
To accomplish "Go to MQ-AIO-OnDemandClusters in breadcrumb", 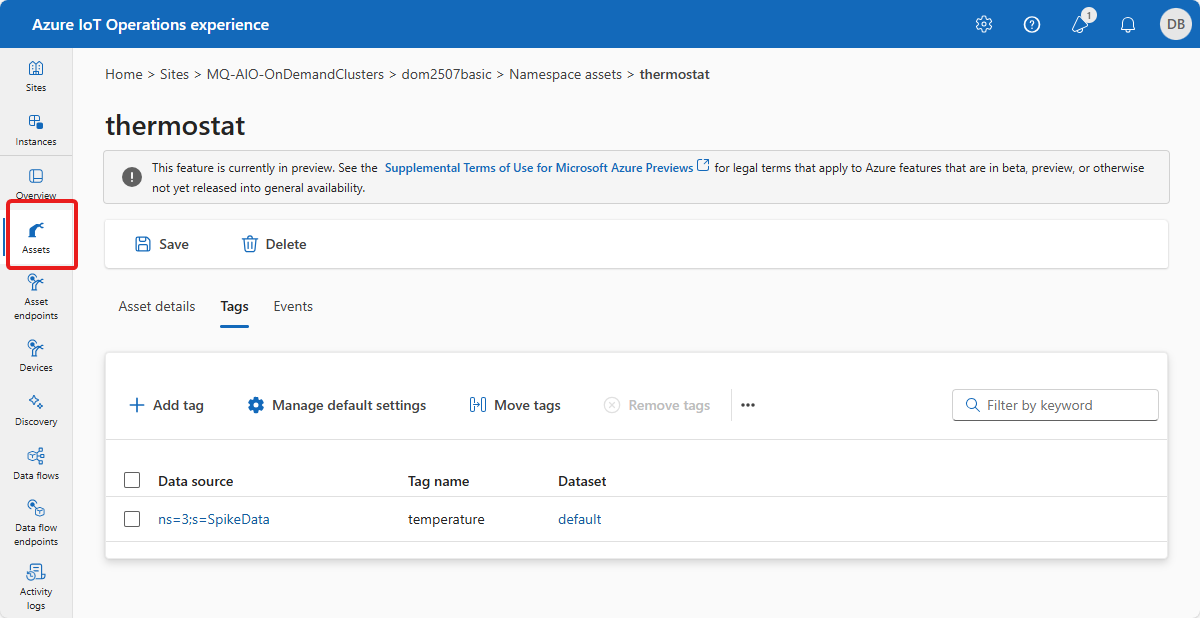I will pos(295,74).
